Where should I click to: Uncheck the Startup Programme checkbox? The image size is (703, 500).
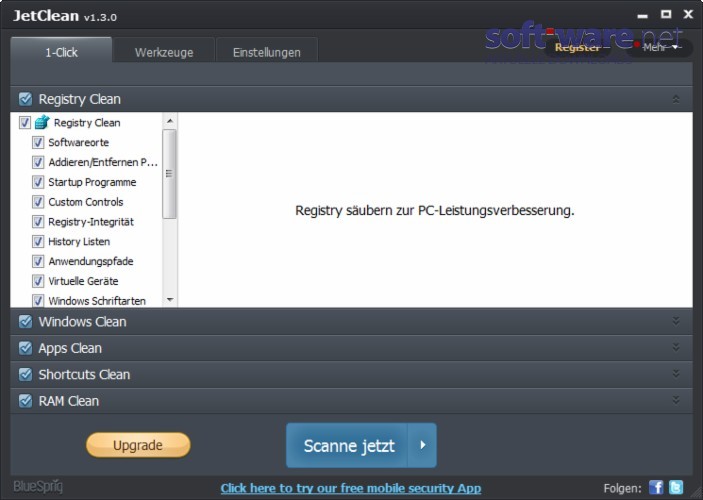point(38,182)
